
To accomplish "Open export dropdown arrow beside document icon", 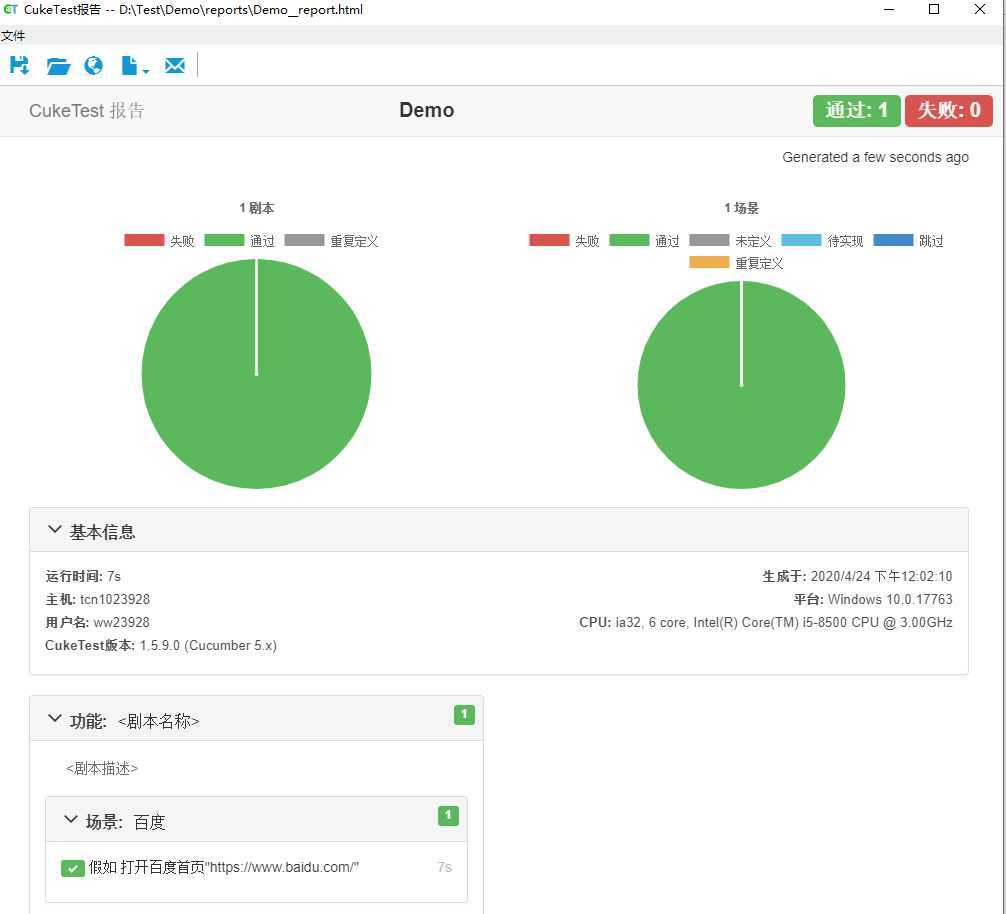I will (x=146, y=71).
